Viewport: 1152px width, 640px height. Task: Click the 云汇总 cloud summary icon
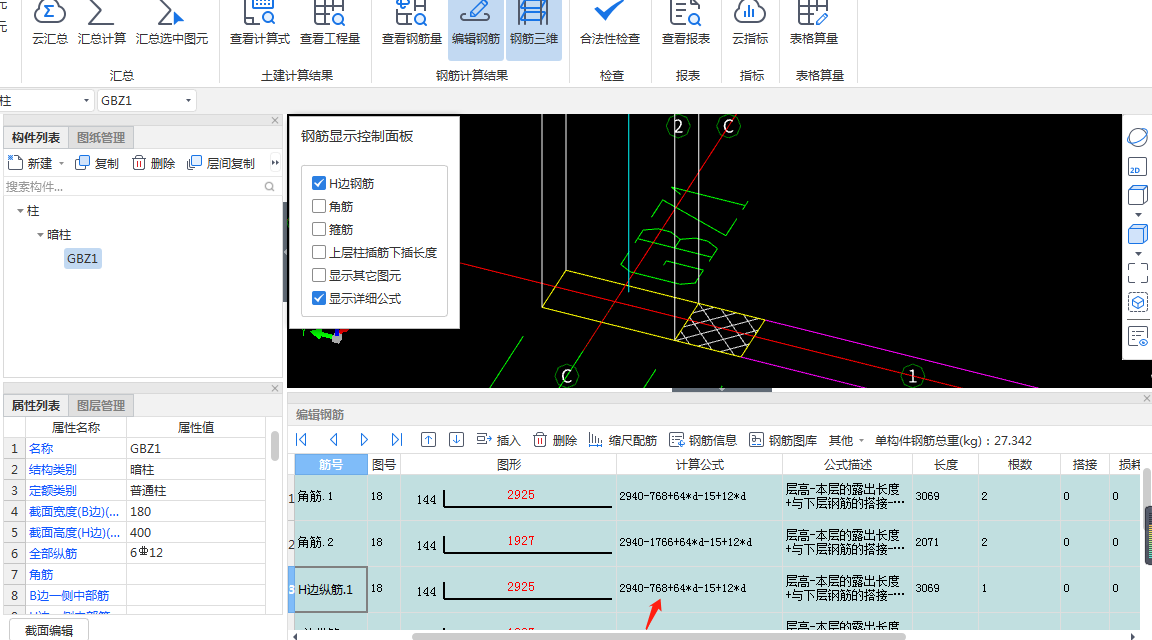click(50, 24)
